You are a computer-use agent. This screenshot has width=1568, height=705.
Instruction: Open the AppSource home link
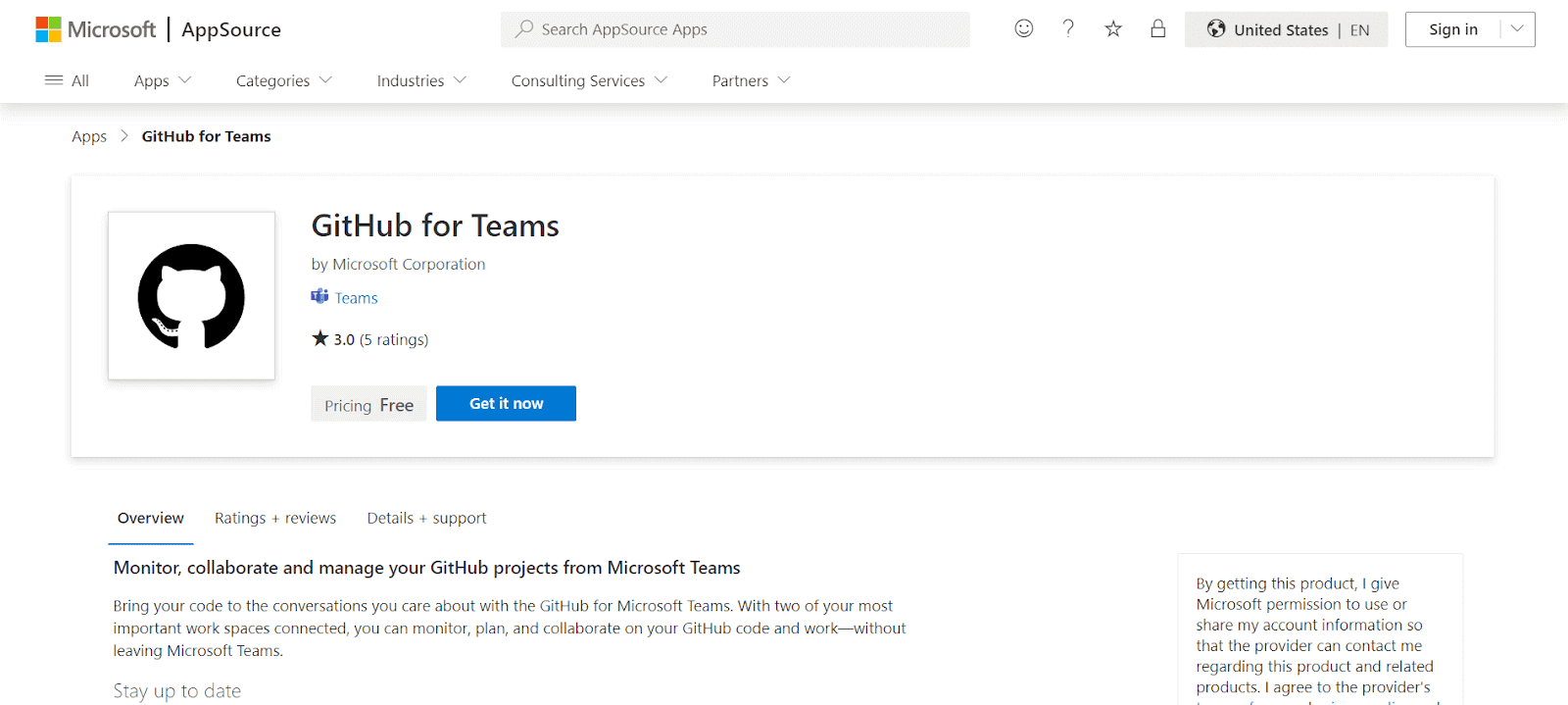click(231, 29)
